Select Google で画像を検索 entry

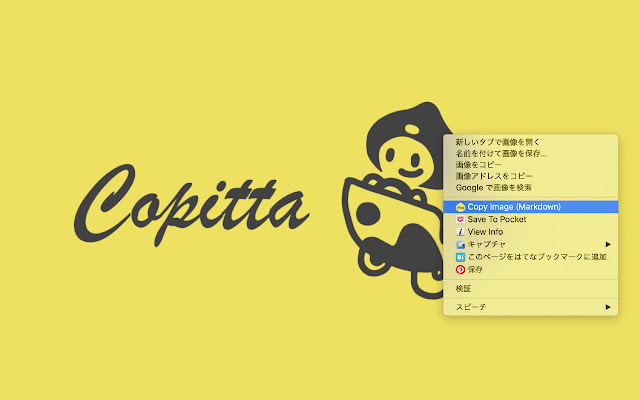point(531,188)
